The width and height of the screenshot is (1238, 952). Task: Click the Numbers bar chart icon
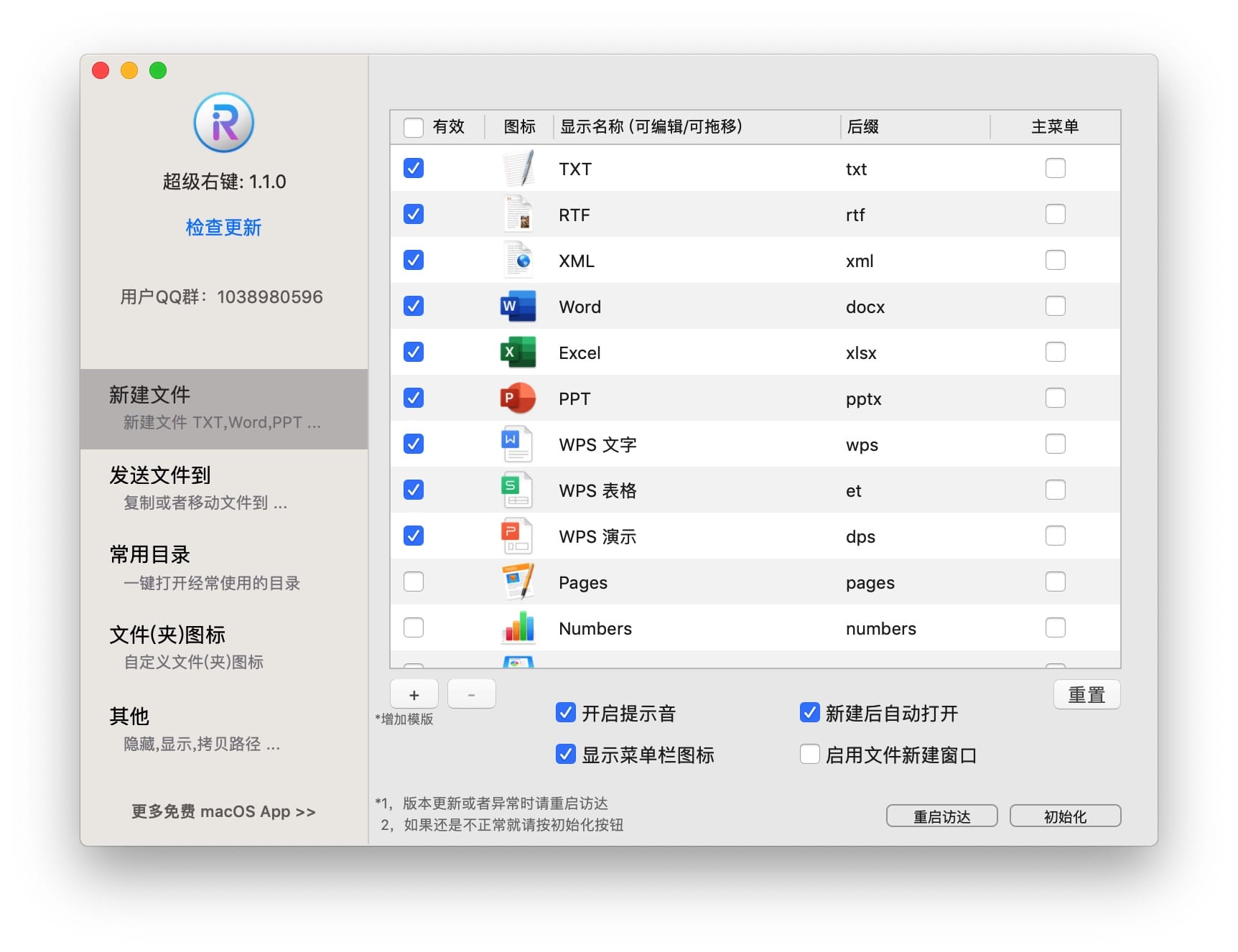[x=518, y=628]
